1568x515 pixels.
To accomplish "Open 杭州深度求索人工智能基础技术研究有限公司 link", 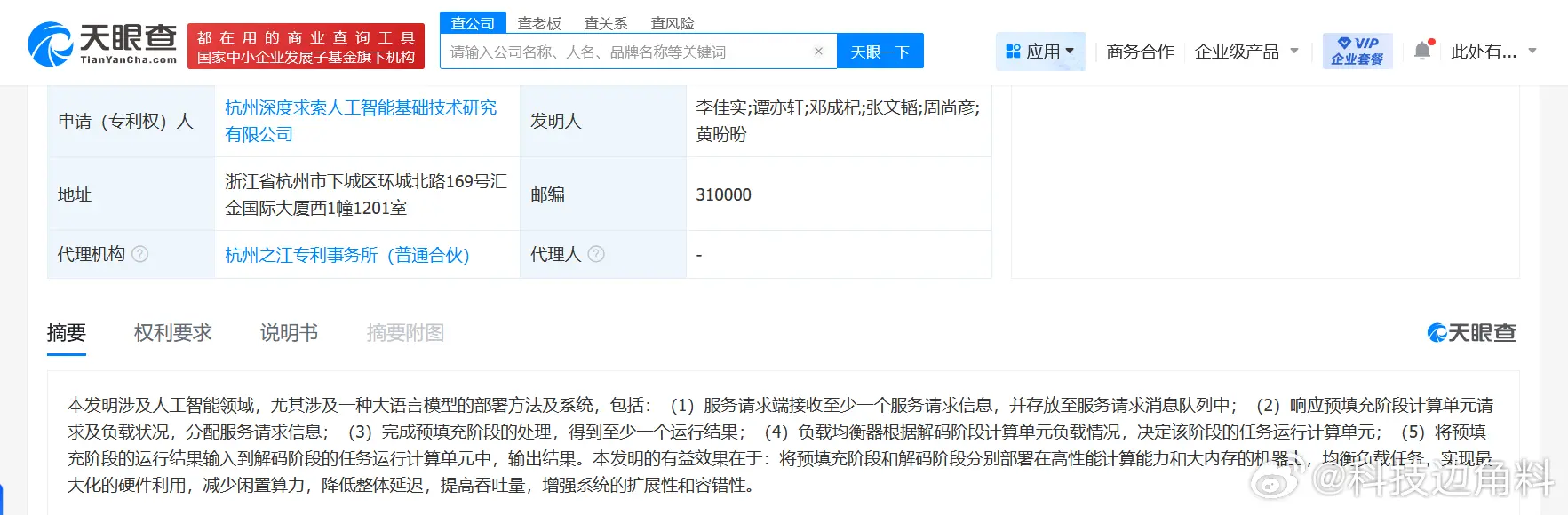I will click(x=361, y=121).
